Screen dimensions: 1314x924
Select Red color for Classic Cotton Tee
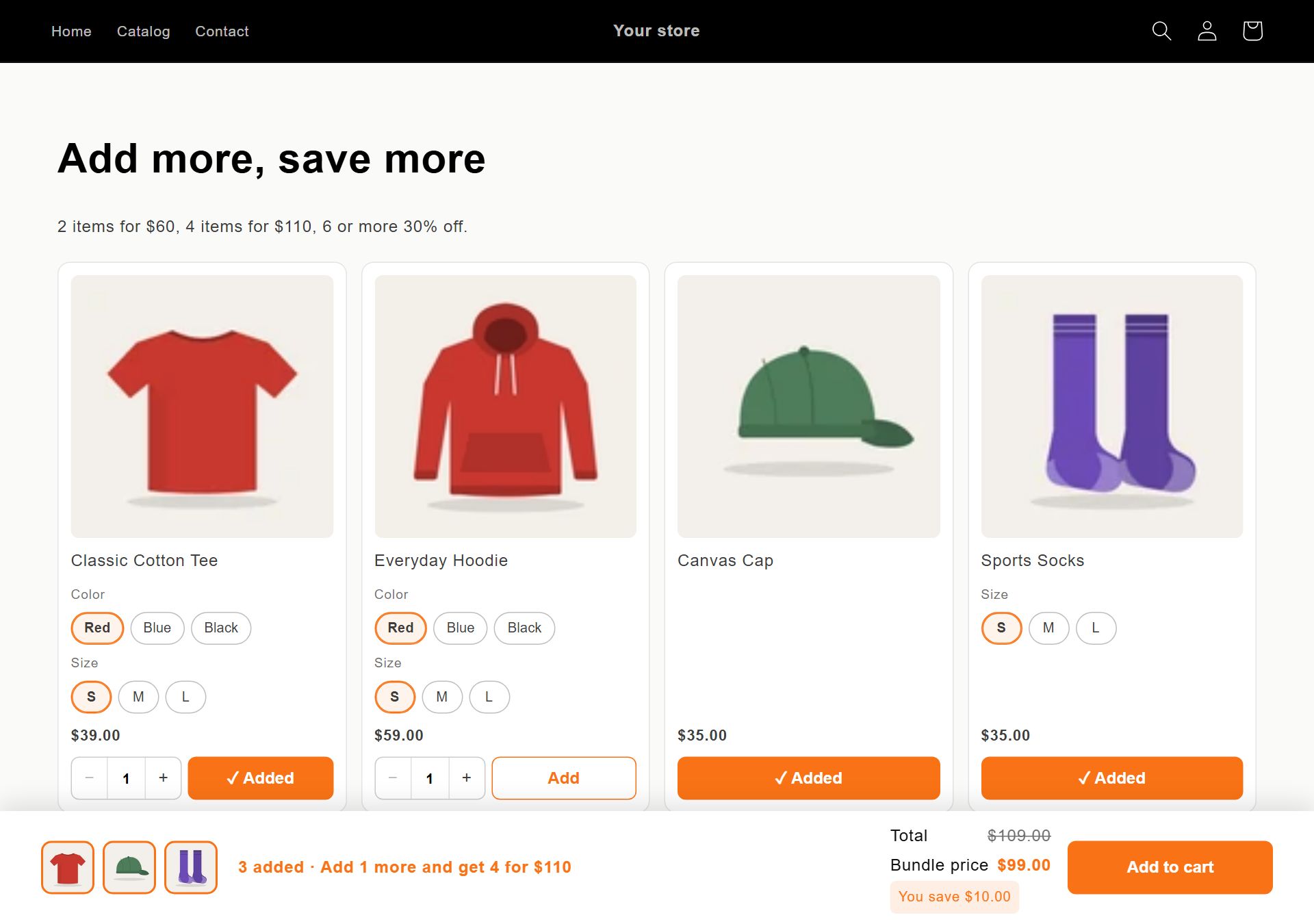click(x=97, y=628)
